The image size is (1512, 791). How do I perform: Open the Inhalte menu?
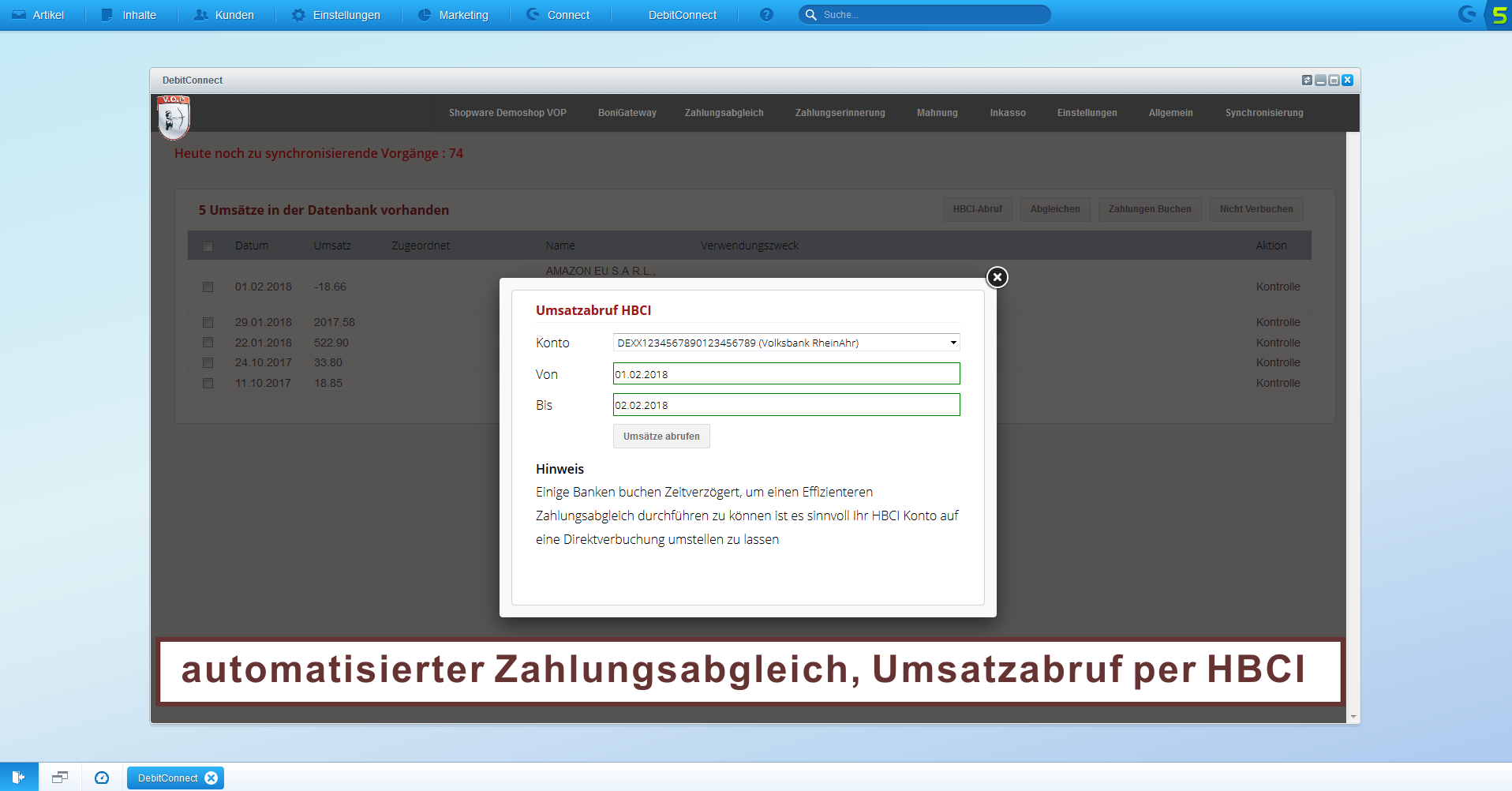coord(129,15)
